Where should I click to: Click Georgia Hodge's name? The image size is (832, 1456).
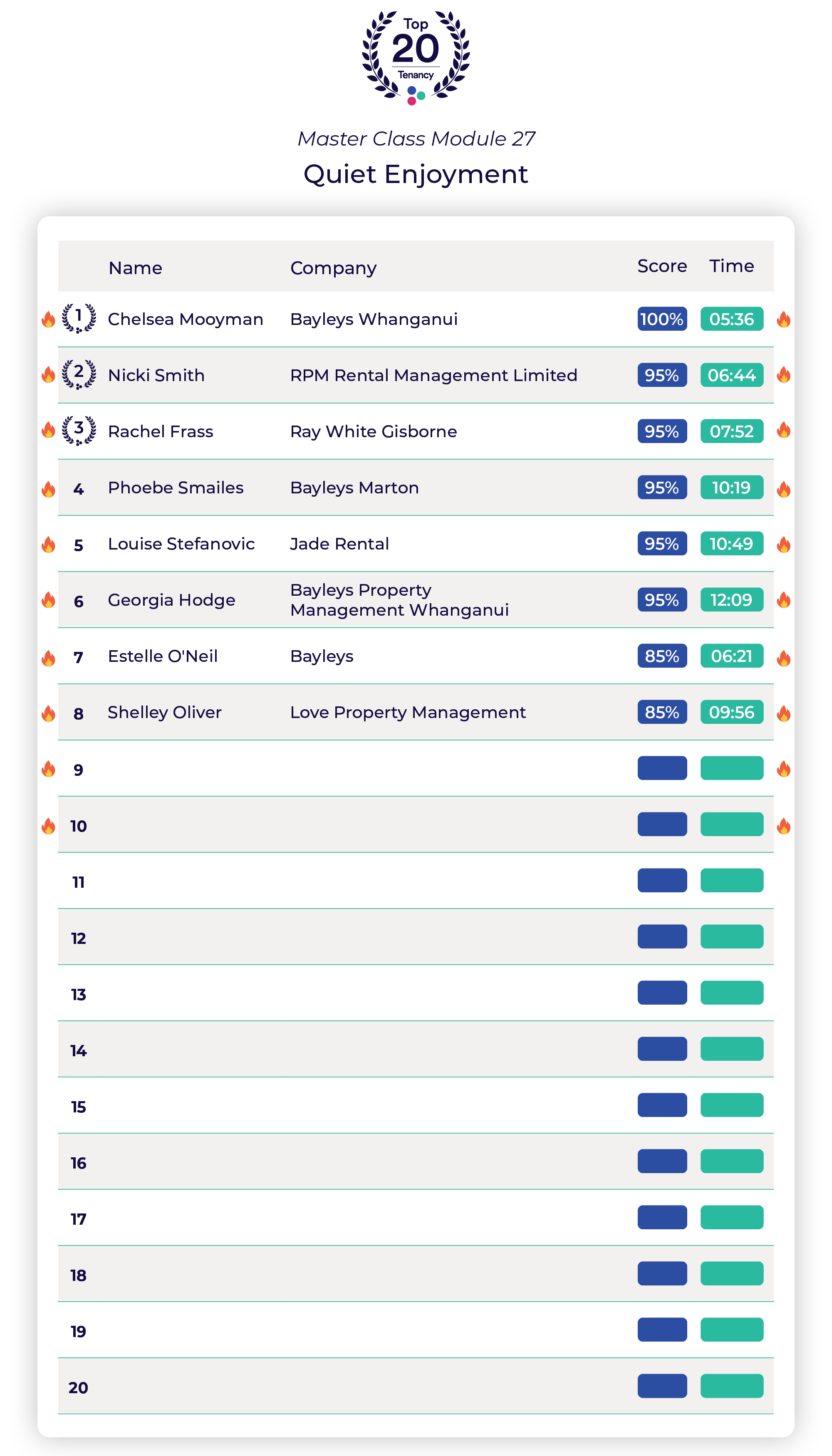171,599
